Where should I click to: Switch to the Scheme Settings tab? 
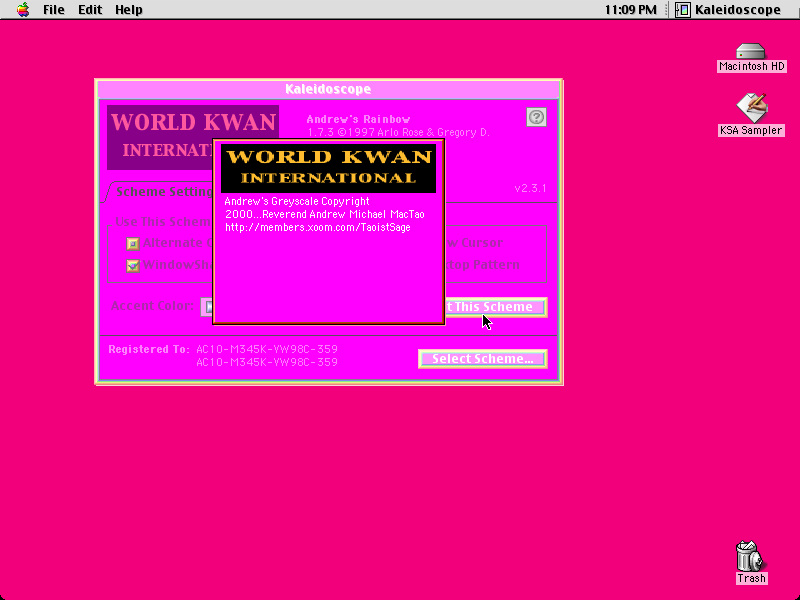point(164,192)
